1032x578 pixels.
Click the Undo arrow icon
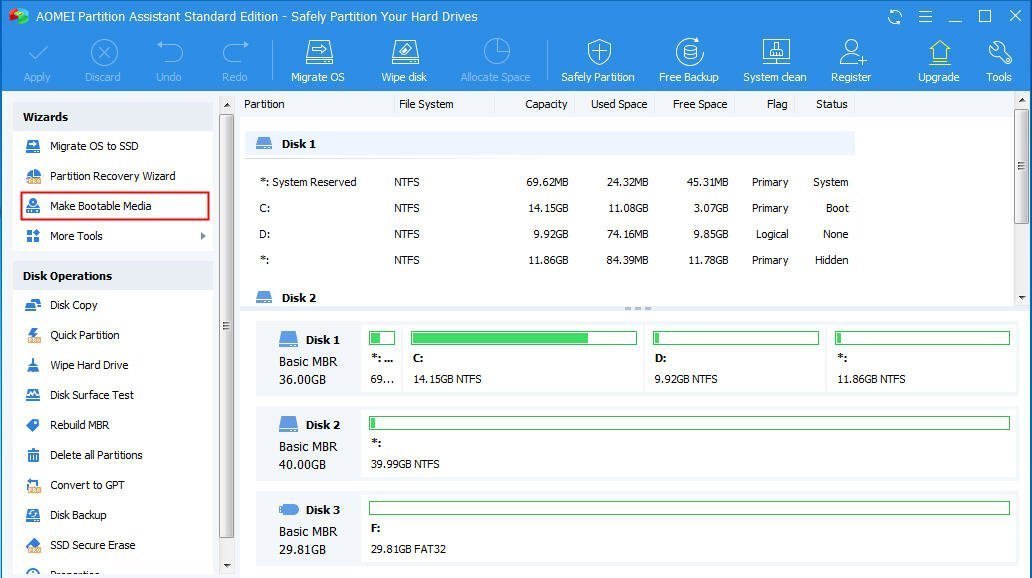tap(169, 53)
